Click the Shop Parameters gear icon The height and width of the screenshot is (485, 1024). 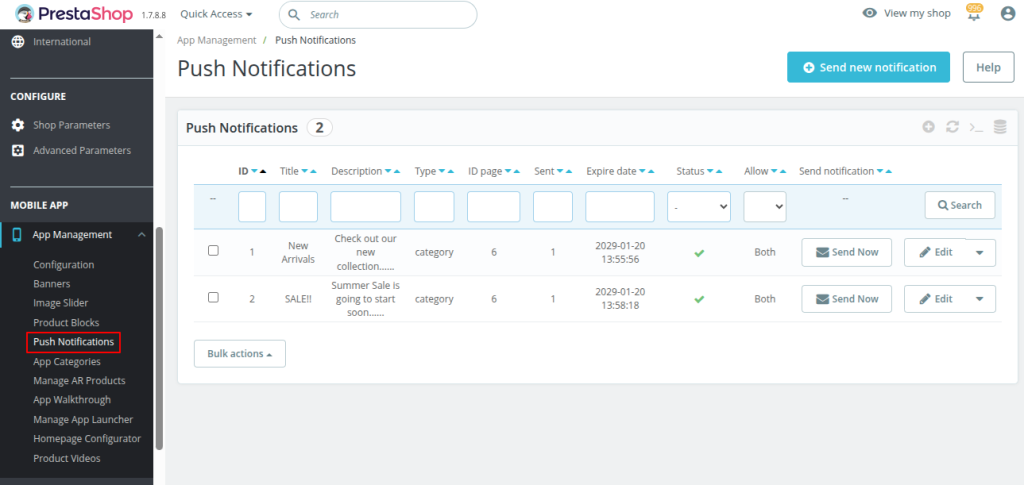pyautogui.click(x=18, y=125)
